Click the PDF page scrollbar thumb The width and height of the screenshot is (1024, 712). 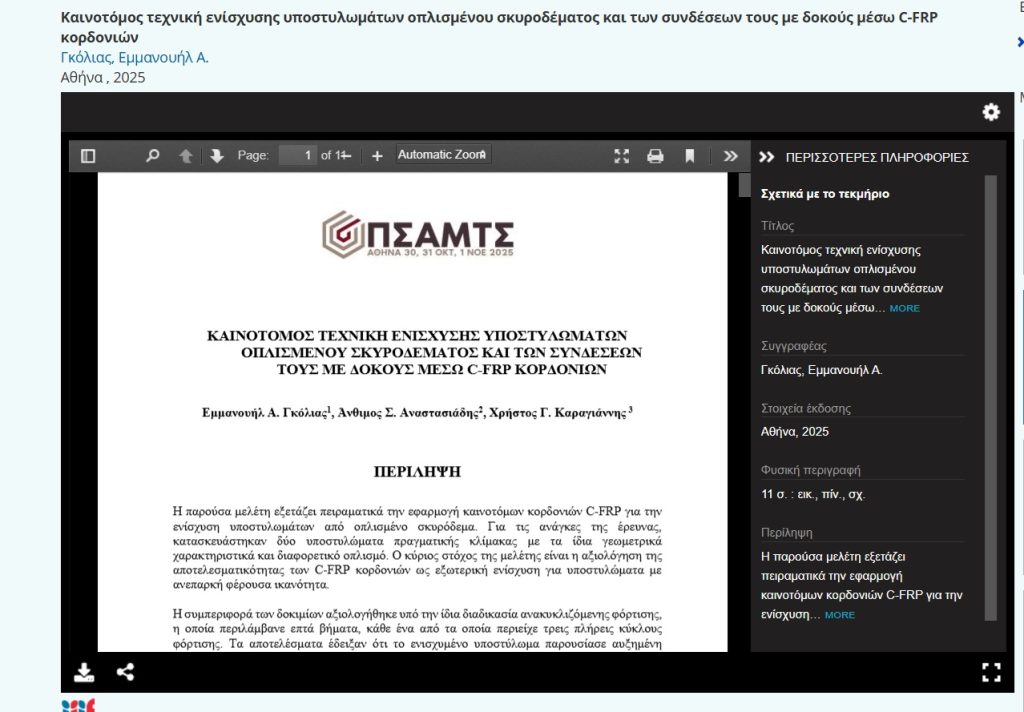click(x=744, y=185)
